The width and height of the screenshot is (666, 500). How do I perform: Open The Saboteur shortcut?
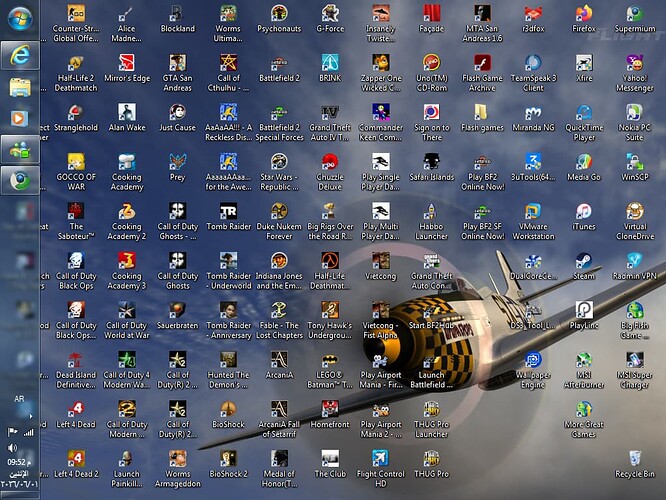point(76,222)
